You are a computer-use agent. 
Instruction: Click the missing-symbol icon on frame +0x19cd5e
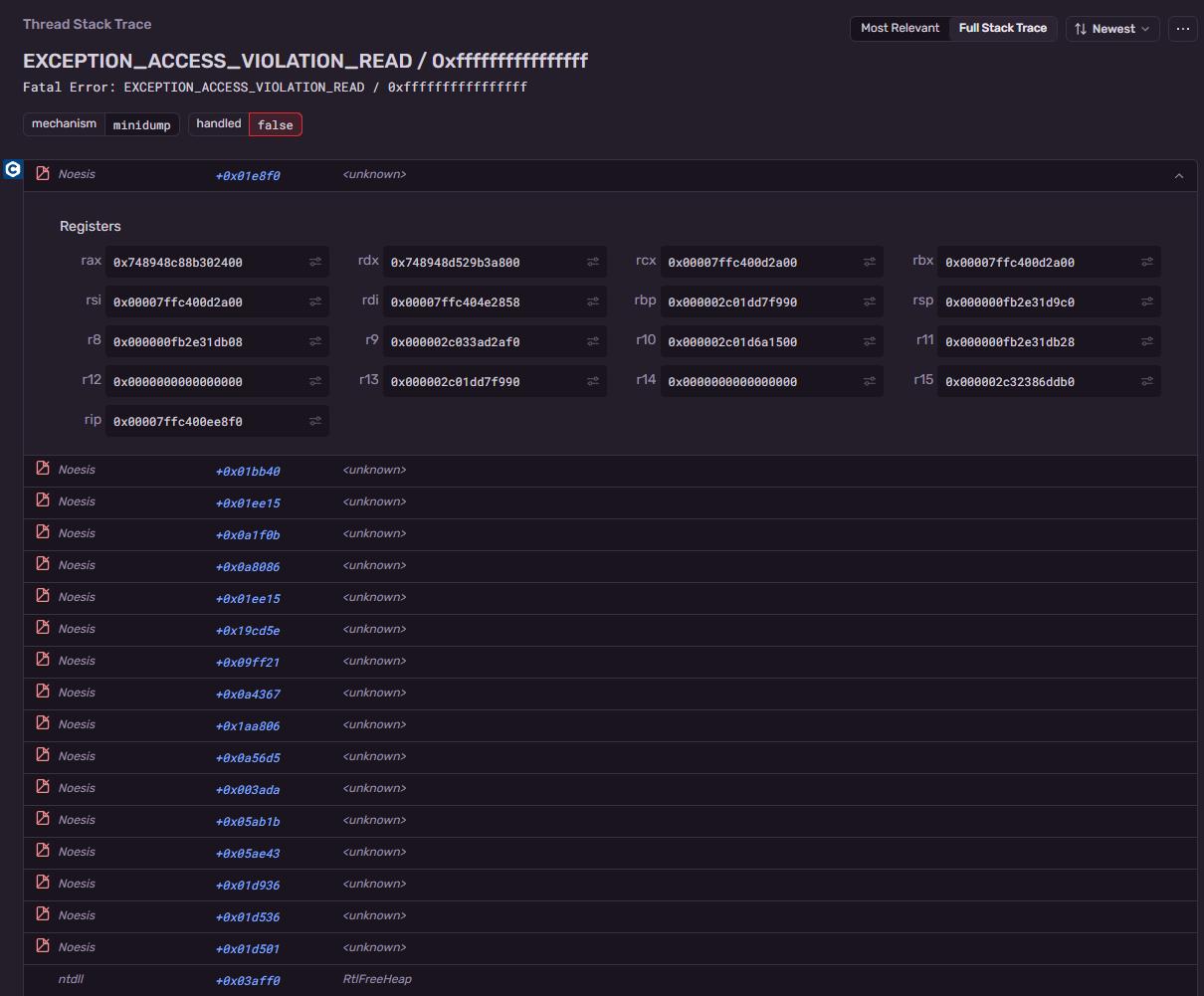[43, 628]
